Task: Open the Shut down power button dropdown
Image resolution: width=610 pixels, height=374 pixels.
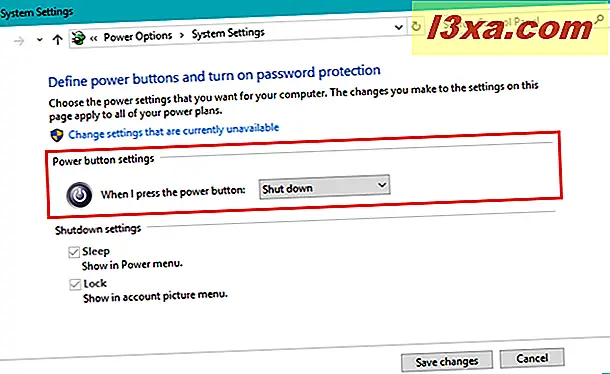Action: (324, 187)
